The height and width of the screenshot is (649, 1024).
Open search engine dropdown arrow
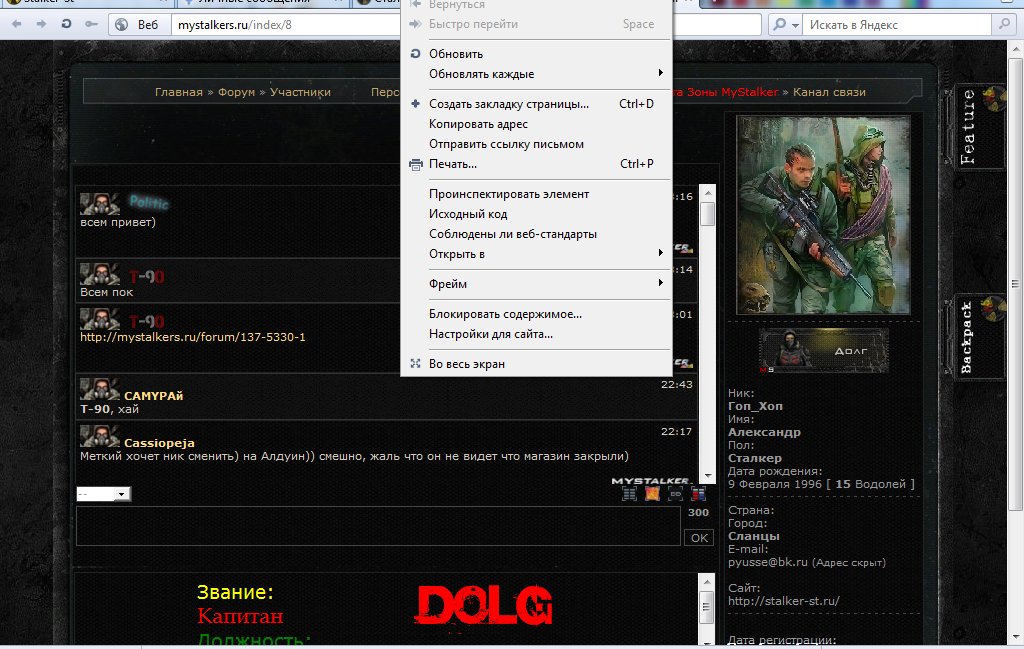click(x=795, y=25)
